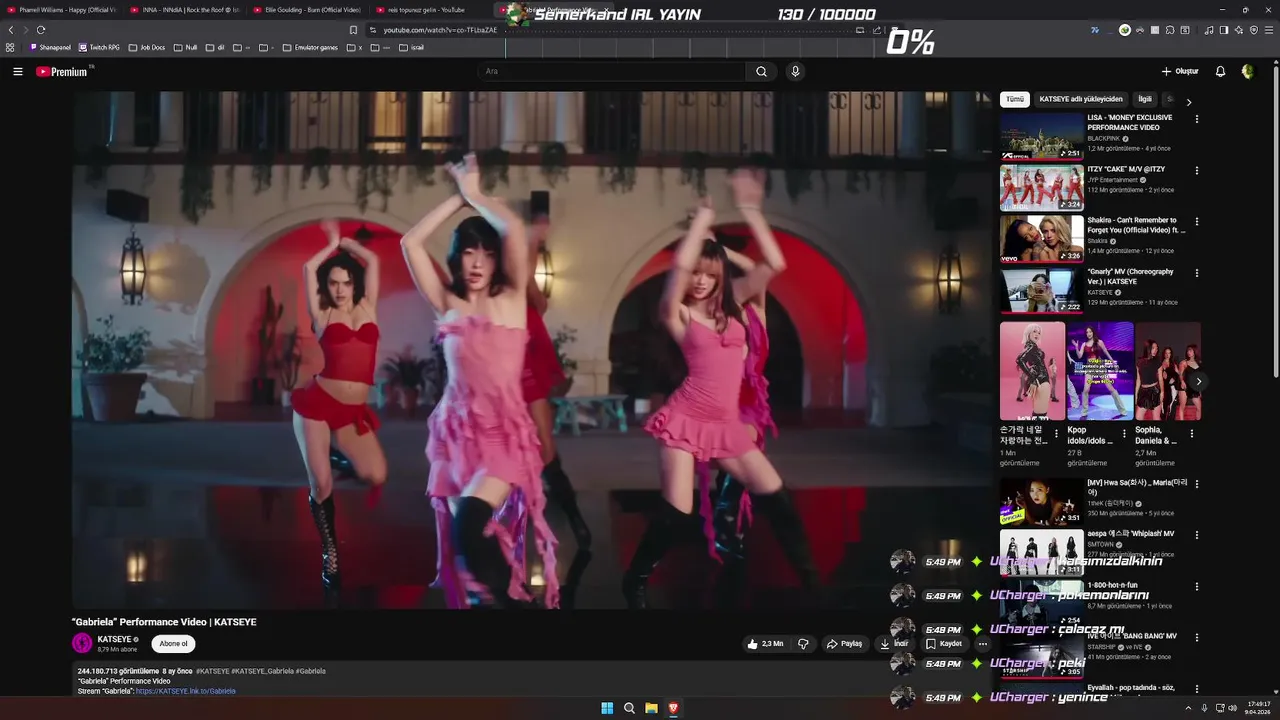Open the YouTube hamburger guide menu
The image size is (1280, 720).
click(17, 71)
